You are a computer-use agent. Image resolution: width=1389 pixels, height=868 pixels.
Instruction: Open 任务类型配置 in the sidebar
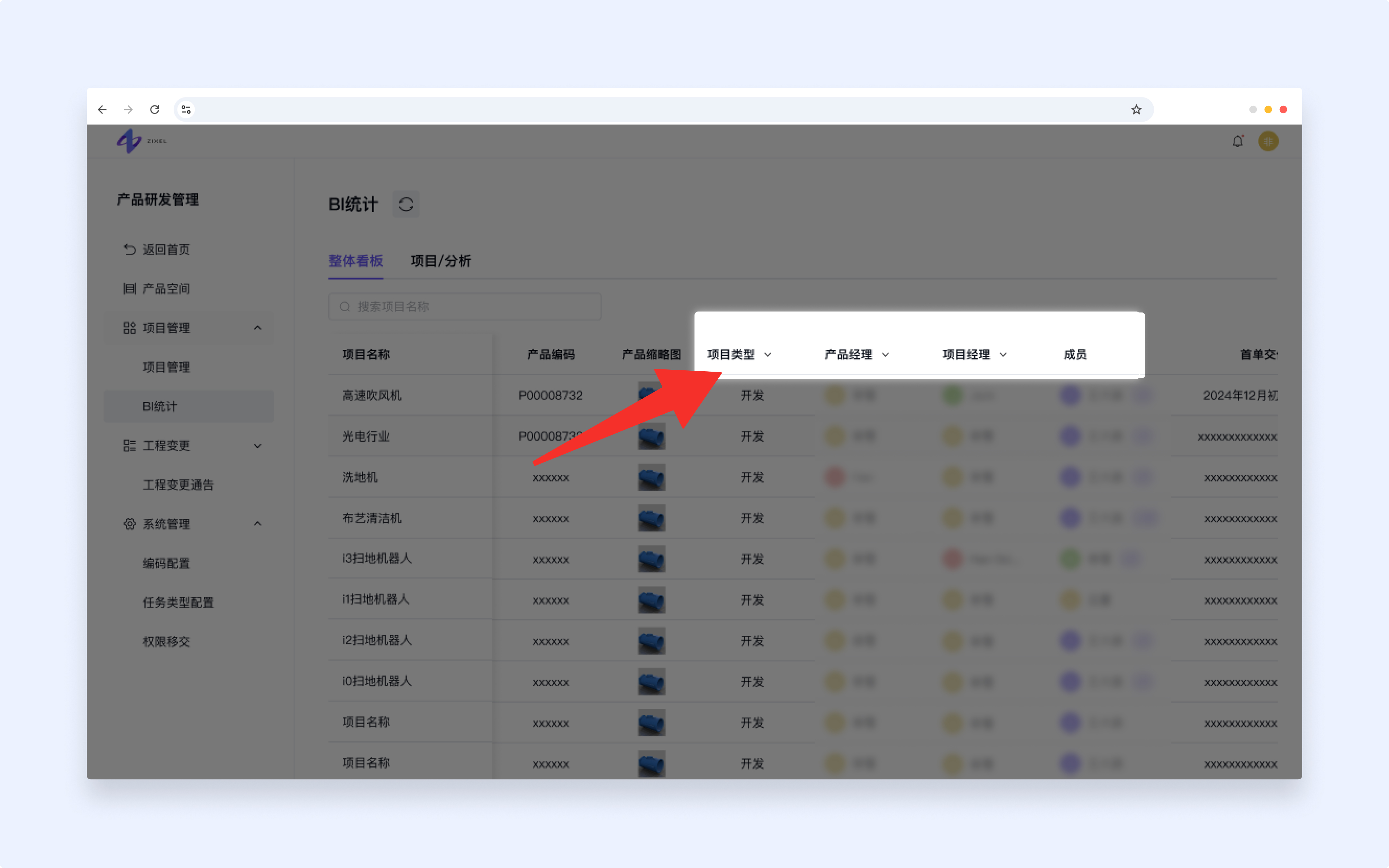pyautogui.click(x=178, y=603)
